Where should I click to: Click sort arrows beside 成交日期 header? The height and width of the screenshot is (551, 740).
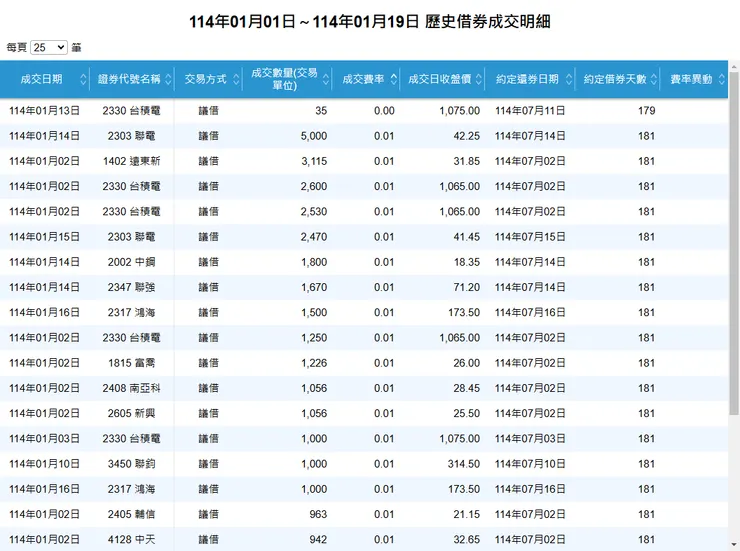[x=83, y=79]
